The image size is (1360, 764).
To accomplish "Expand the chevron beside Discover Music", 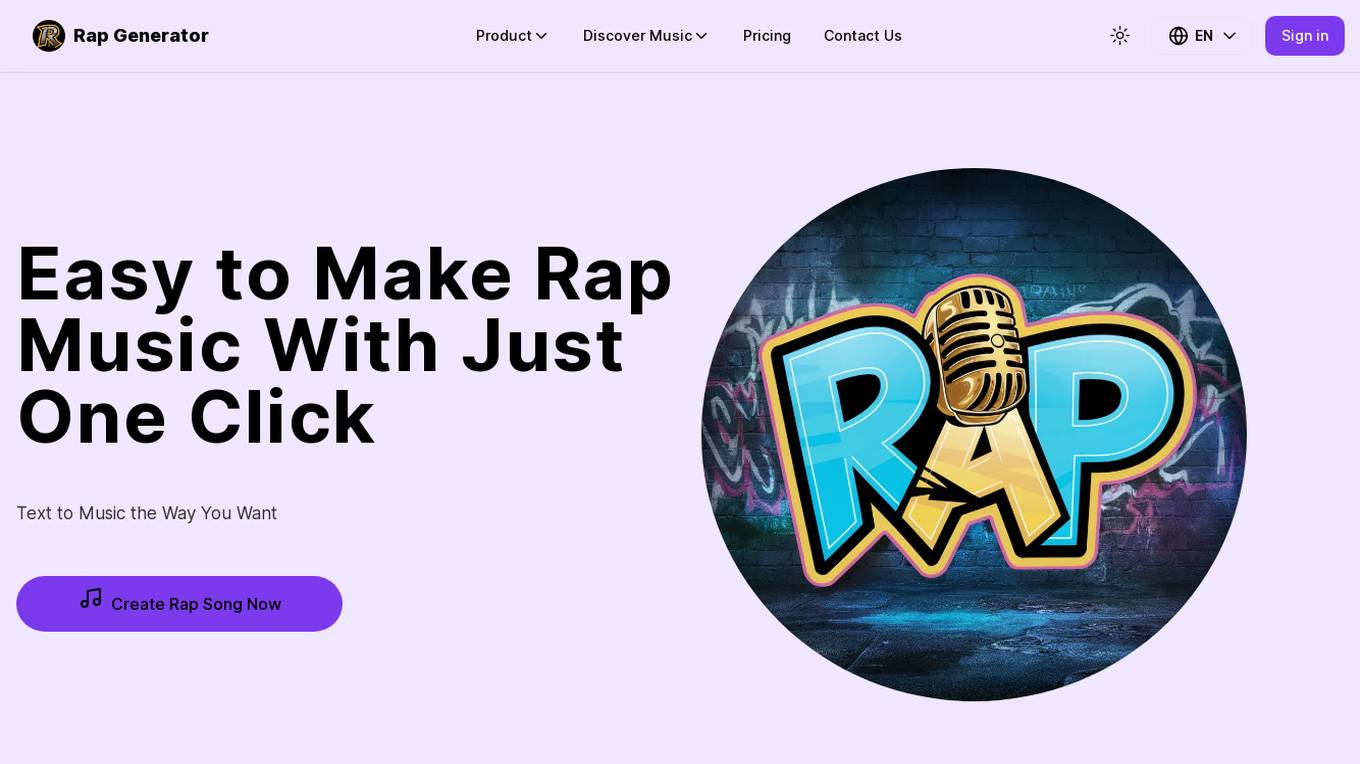I will 702,36.
